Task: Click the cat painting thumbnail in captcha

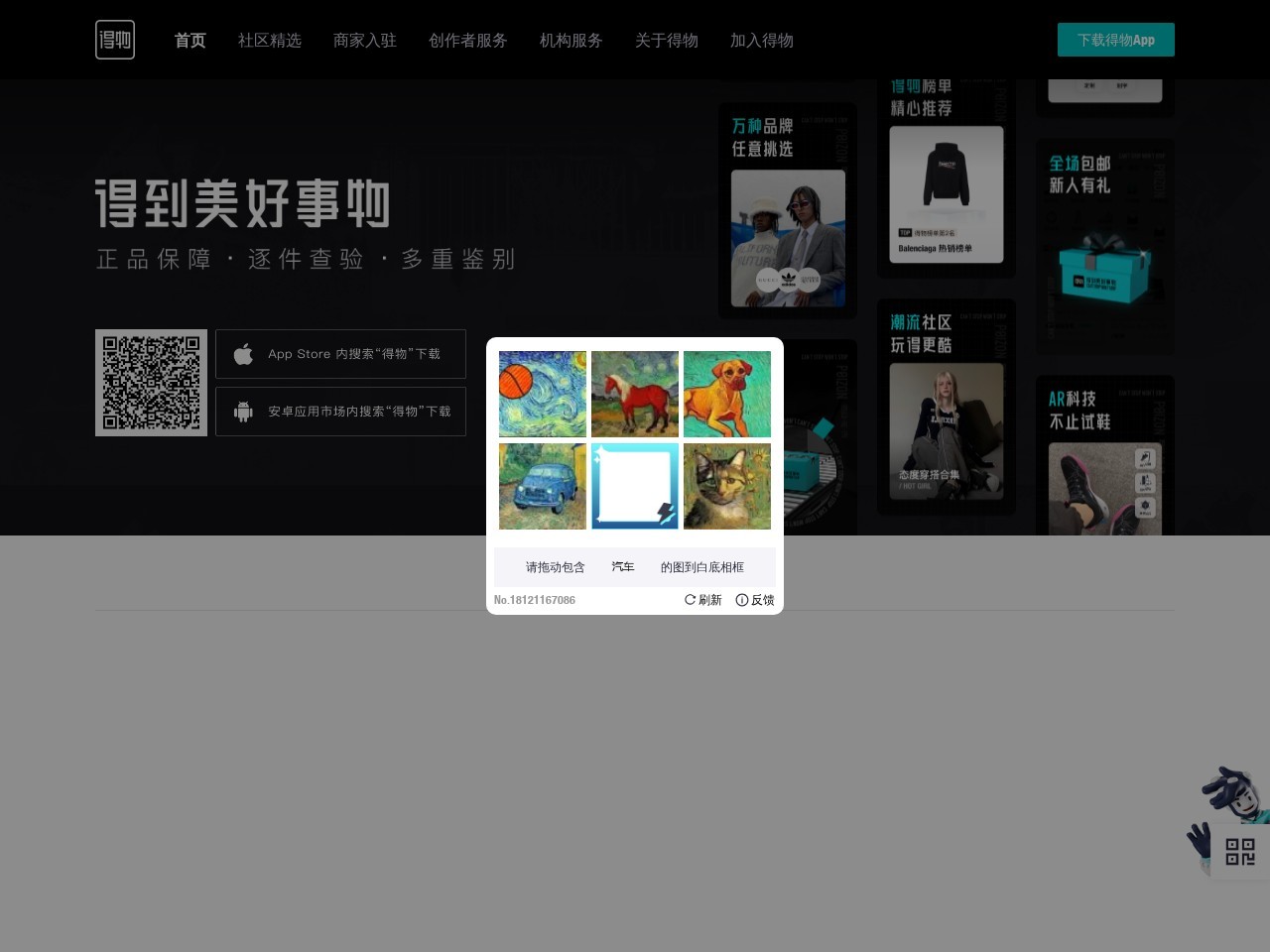Action: click(727, 486)
